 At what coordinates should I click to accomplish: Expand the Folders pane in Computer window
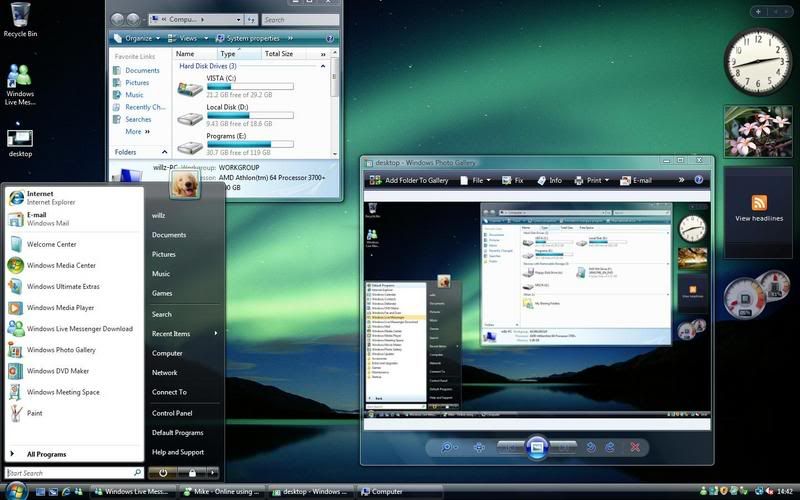point(164,152)
